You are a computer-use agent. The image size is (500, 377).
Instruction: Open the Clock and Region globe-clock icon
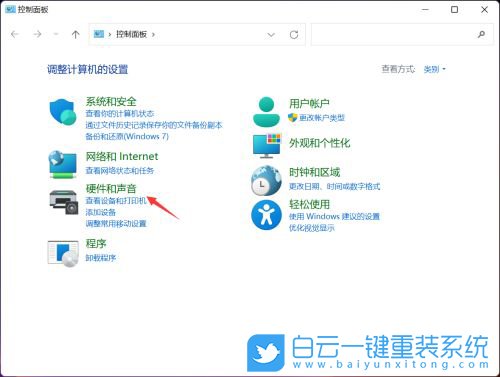click(x=266, y=180)
